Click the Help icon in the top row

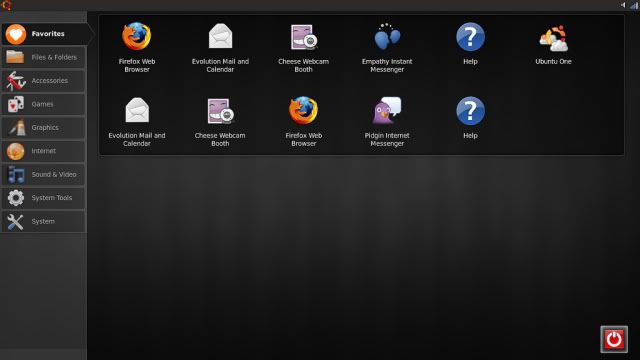tap(470, 44)
